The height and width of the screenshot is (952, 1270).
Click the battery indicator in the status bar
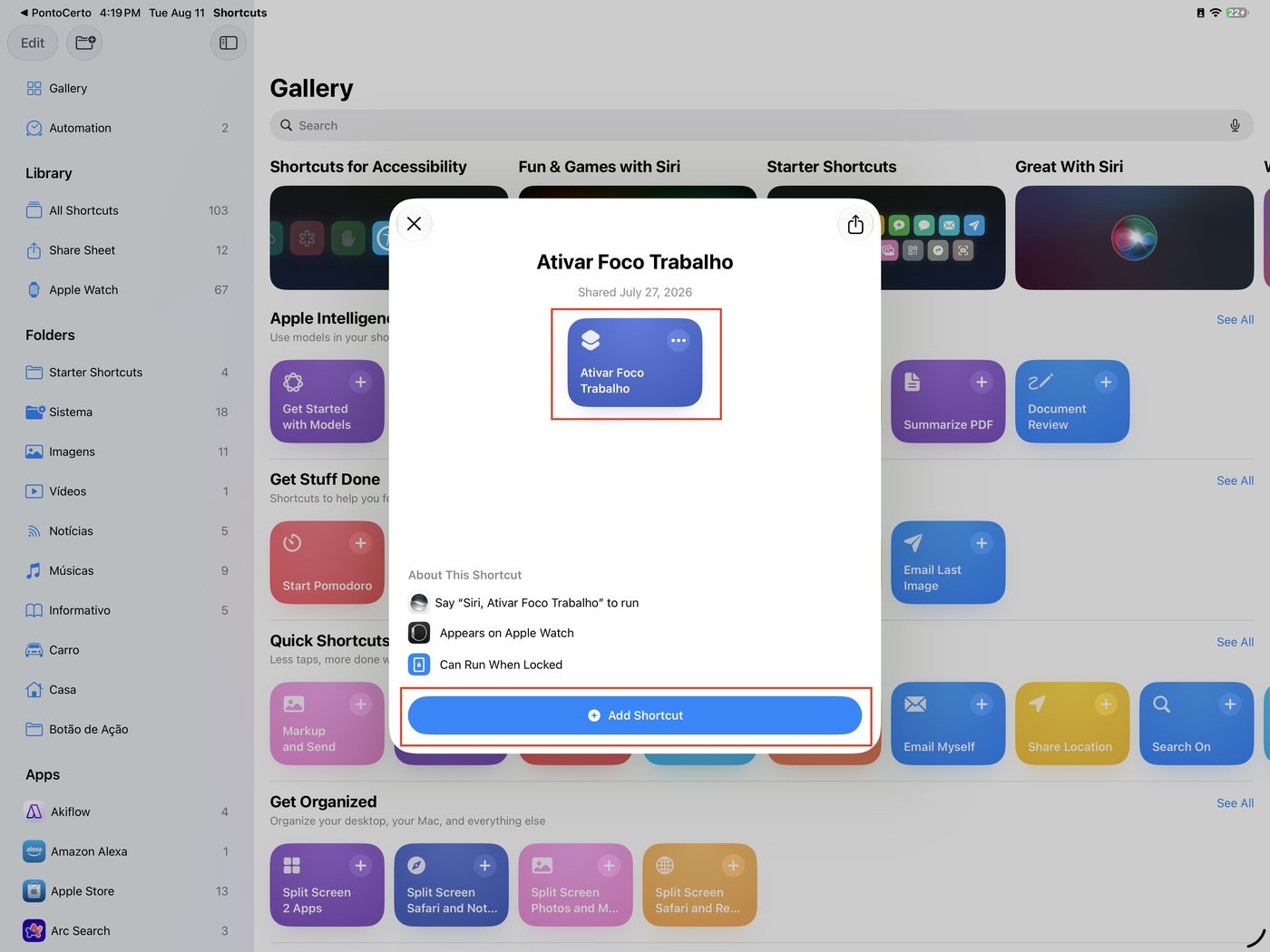[1237, 13]
